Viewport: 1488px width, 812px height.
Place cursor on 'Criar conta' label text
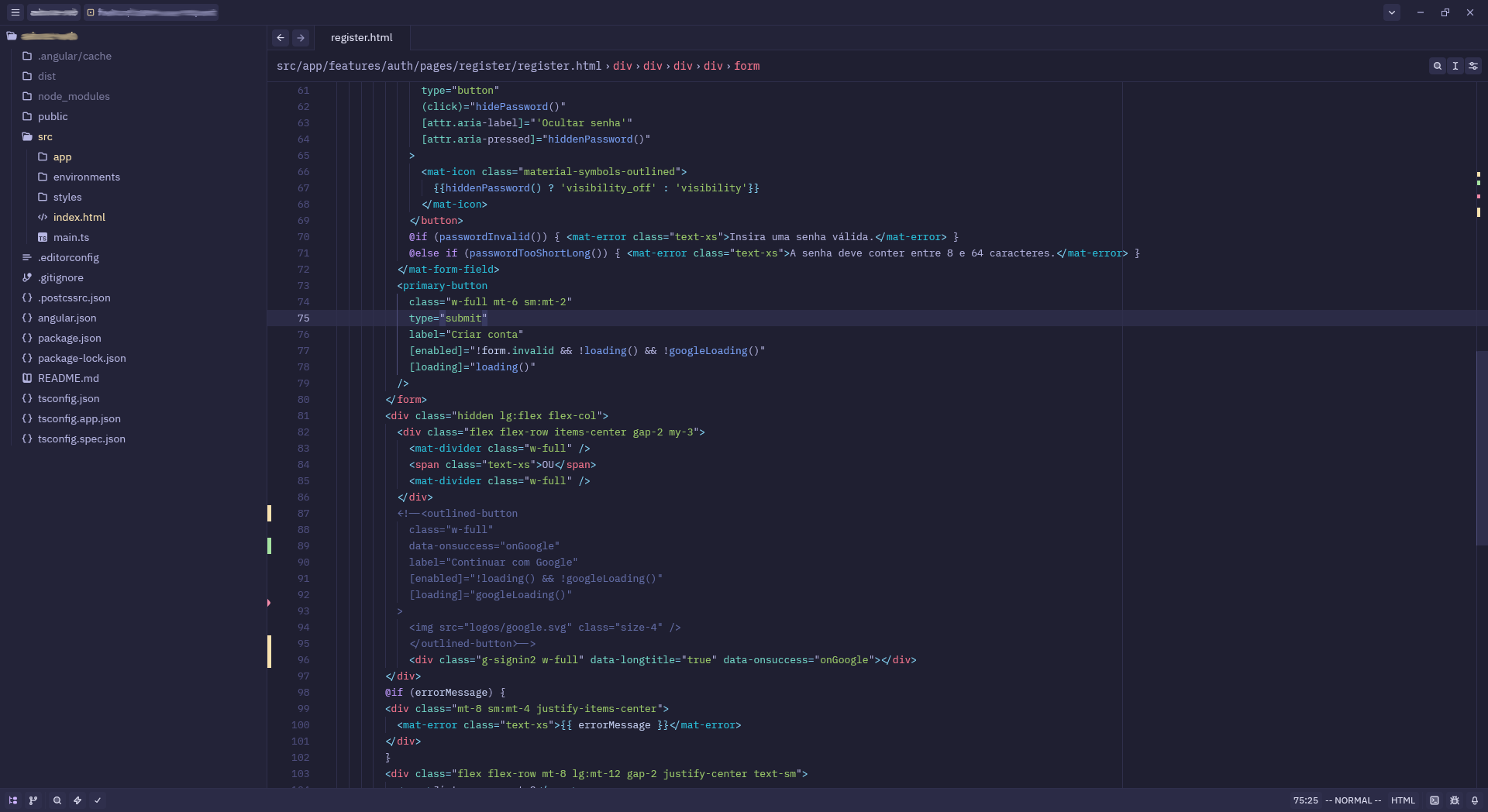[484, 335]
